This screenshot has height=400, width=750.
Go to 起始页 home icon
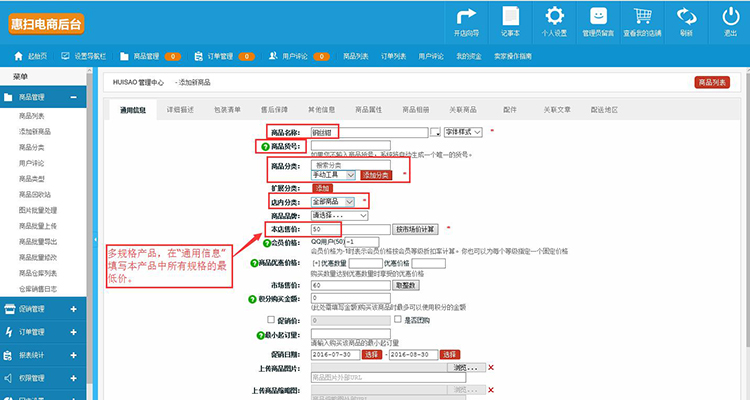click(18, 56)
